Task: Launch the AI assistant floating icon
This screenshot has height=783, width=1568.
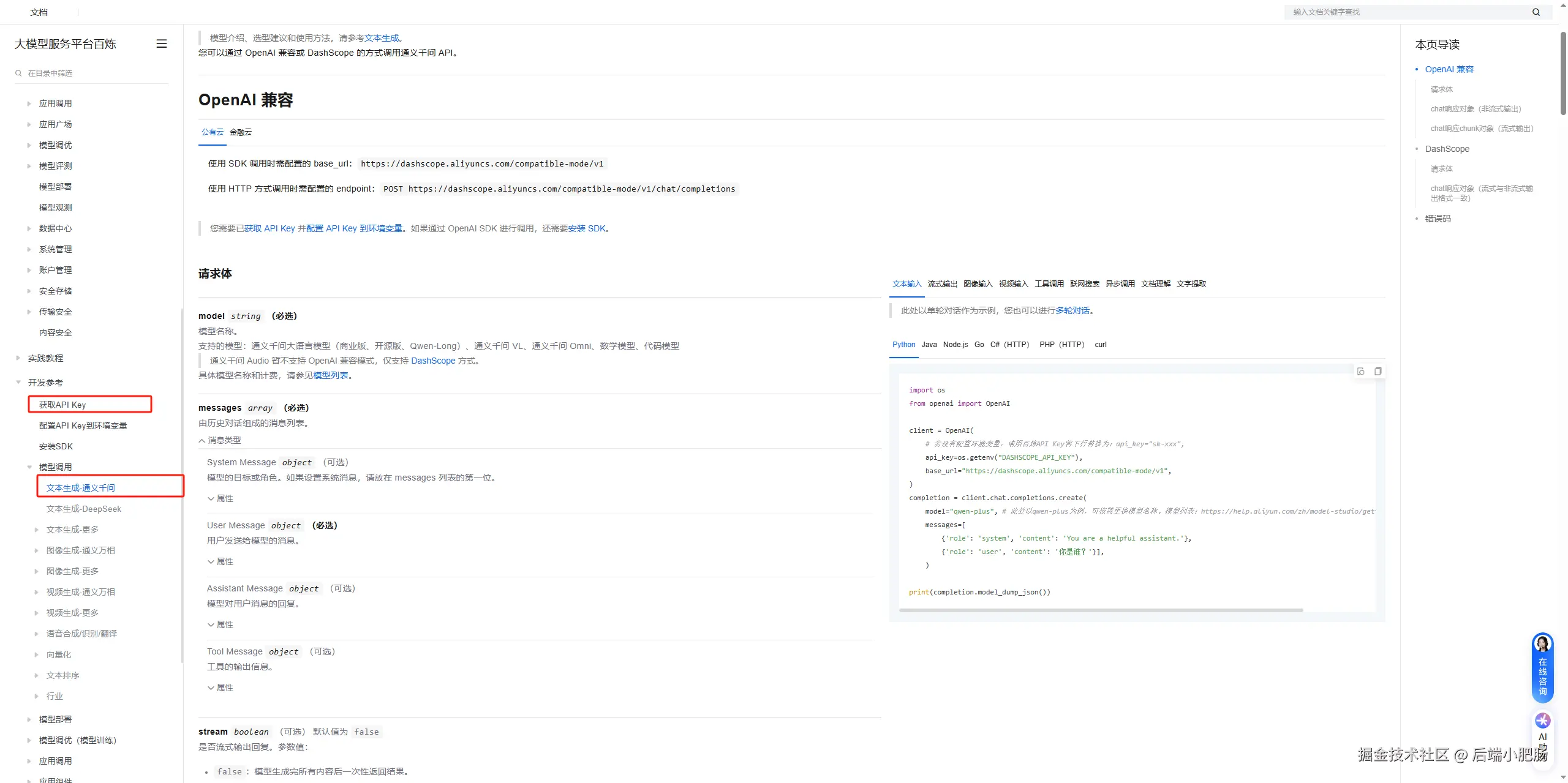Action: (1542, 721)
